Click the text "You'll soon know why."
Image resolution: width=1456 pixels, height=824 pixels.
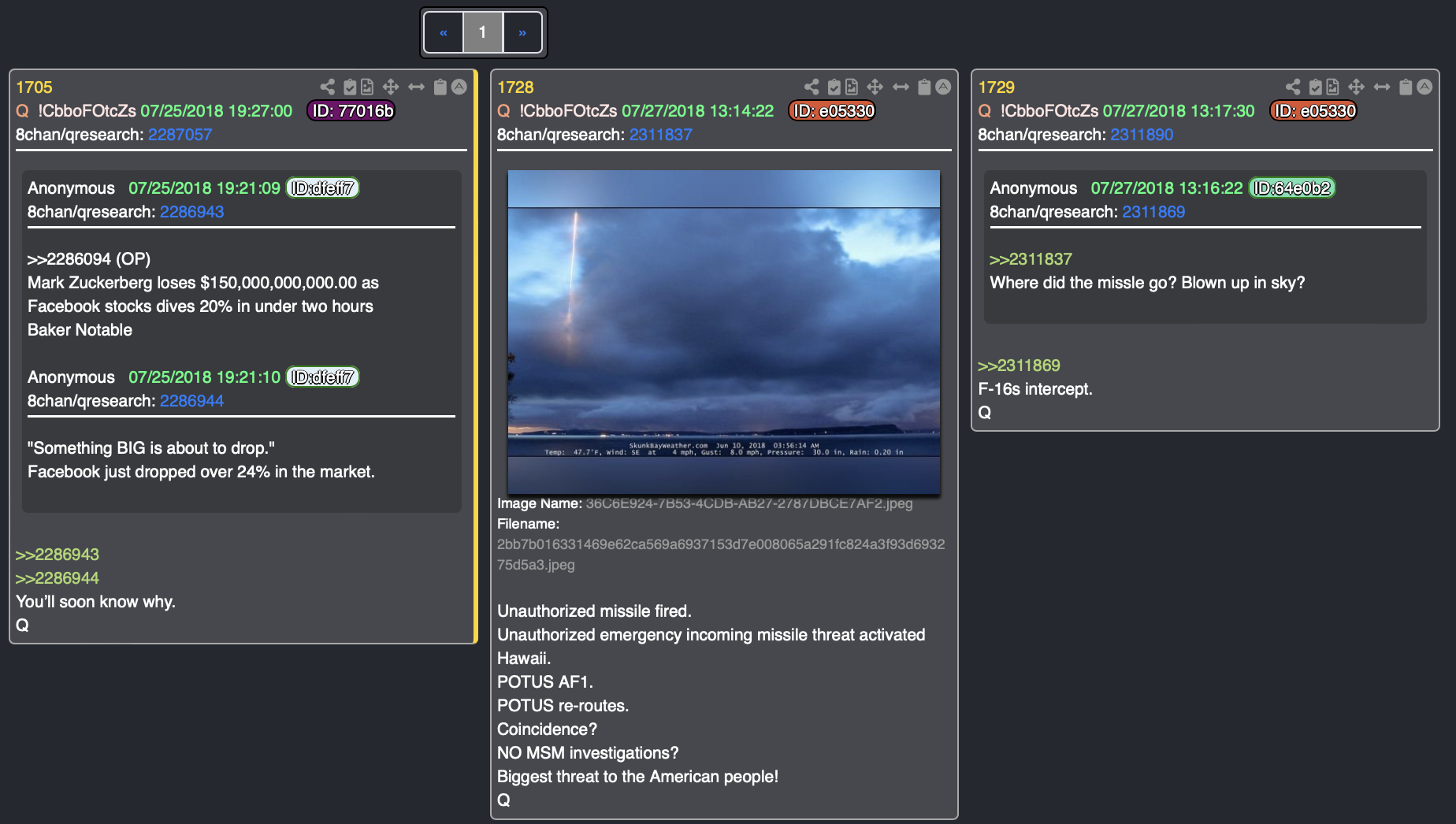tap(95, 602)
